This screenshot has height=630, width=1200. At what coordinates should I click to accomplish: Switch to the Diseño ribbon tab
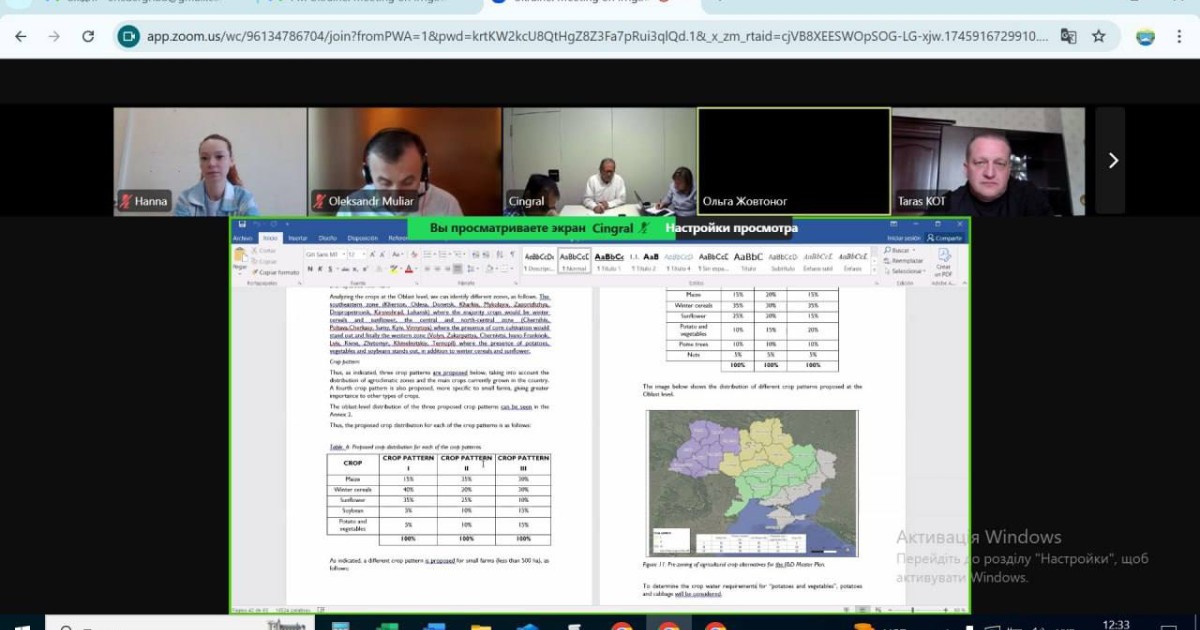tap(327, 238)
